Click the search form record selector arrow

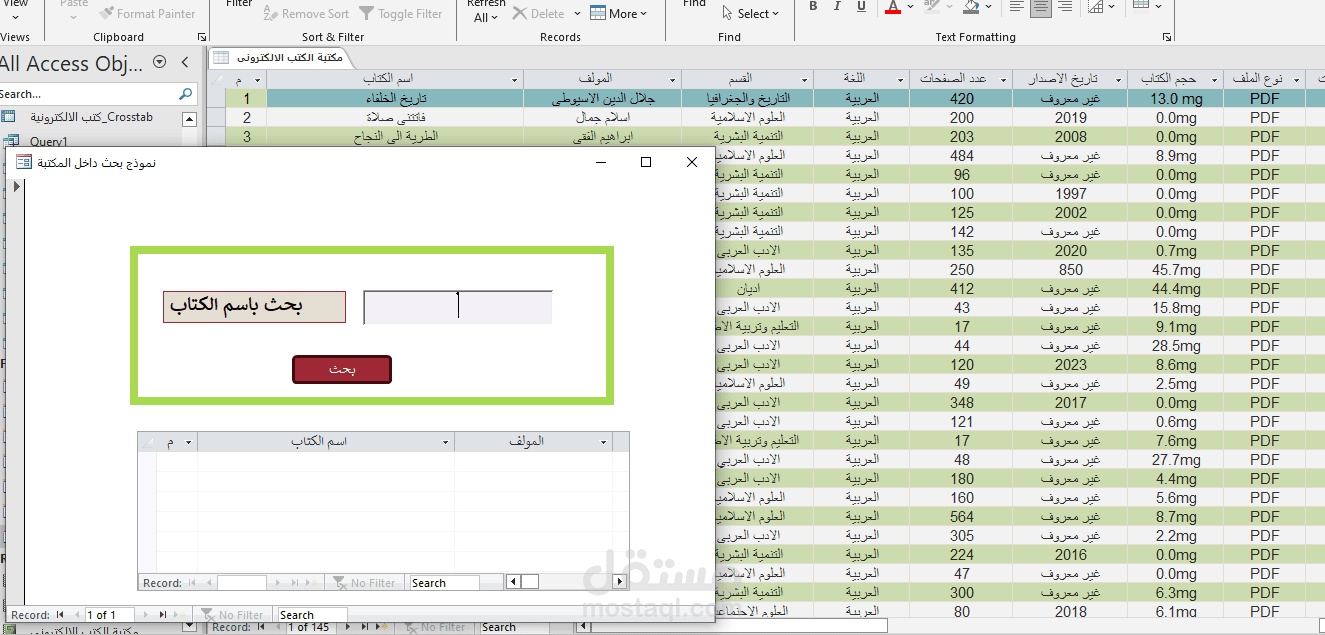click(x=15, y=186)
